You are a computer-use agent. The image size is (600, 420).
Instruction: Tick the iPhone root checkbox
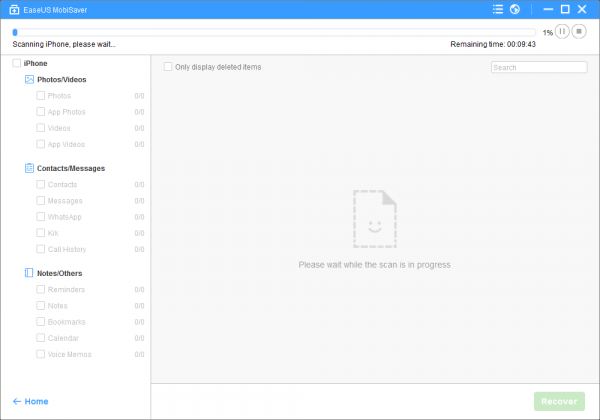16,63
